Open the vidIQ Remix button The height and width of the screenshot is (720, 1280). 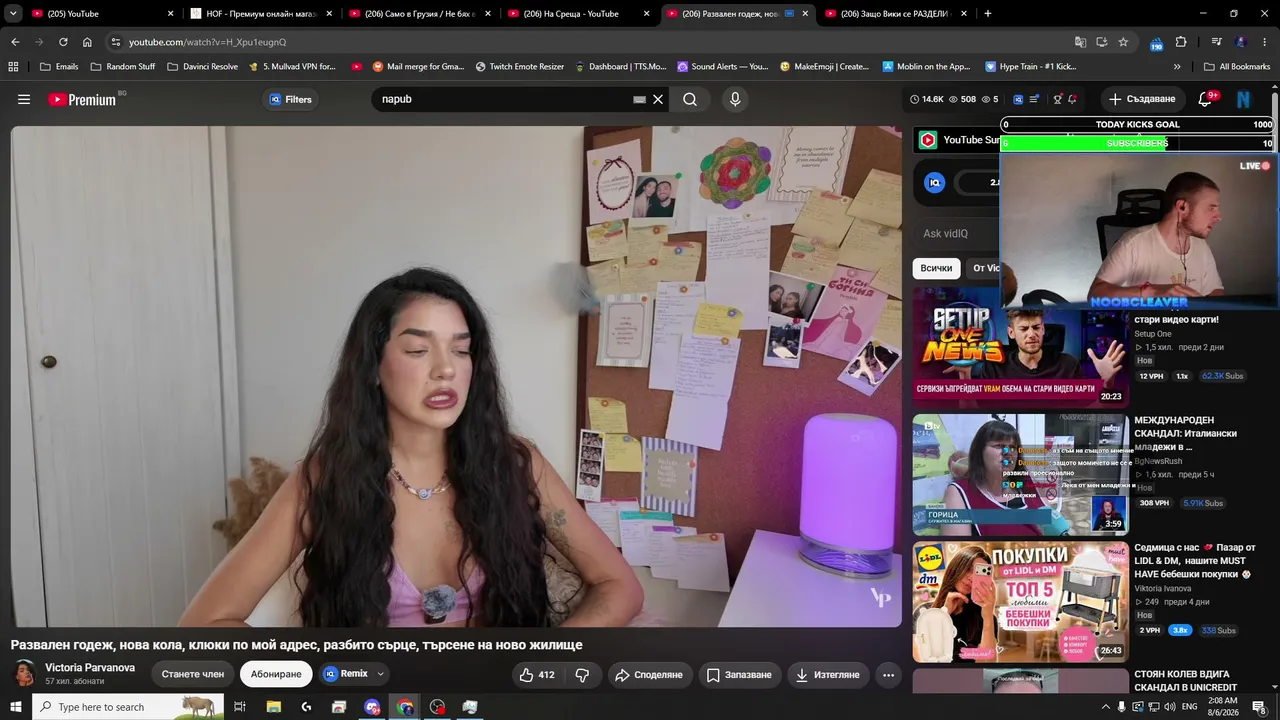pos(346,674)
